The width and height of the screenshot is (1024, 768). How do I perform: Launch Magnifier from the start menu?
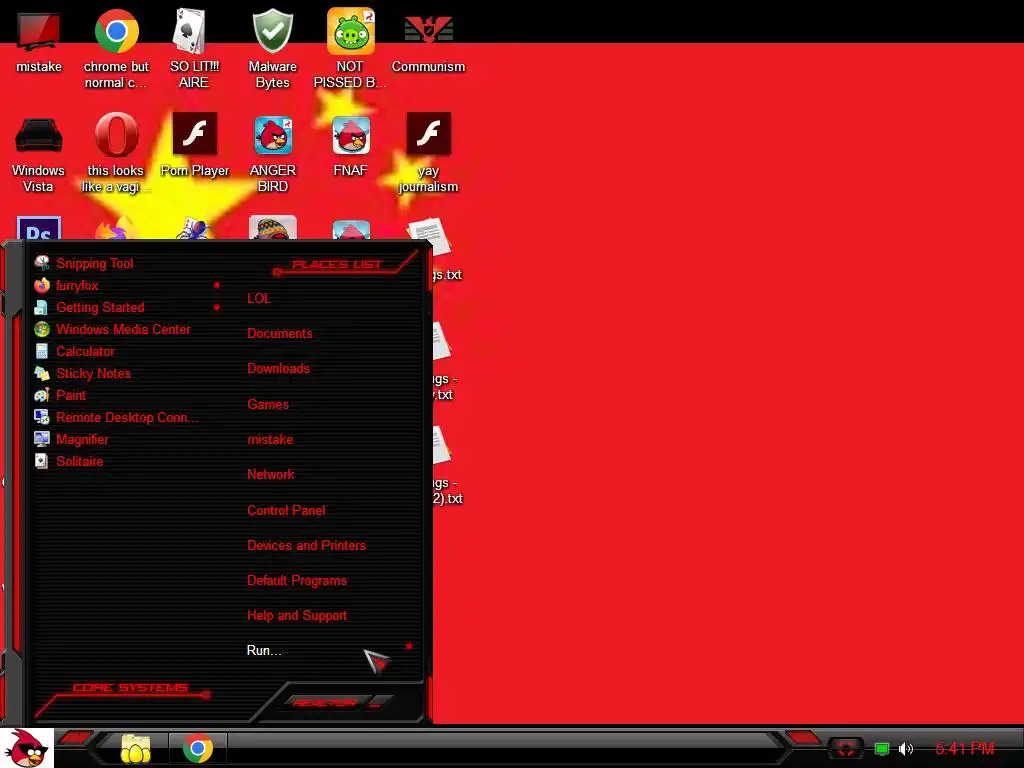coord(82,440)
